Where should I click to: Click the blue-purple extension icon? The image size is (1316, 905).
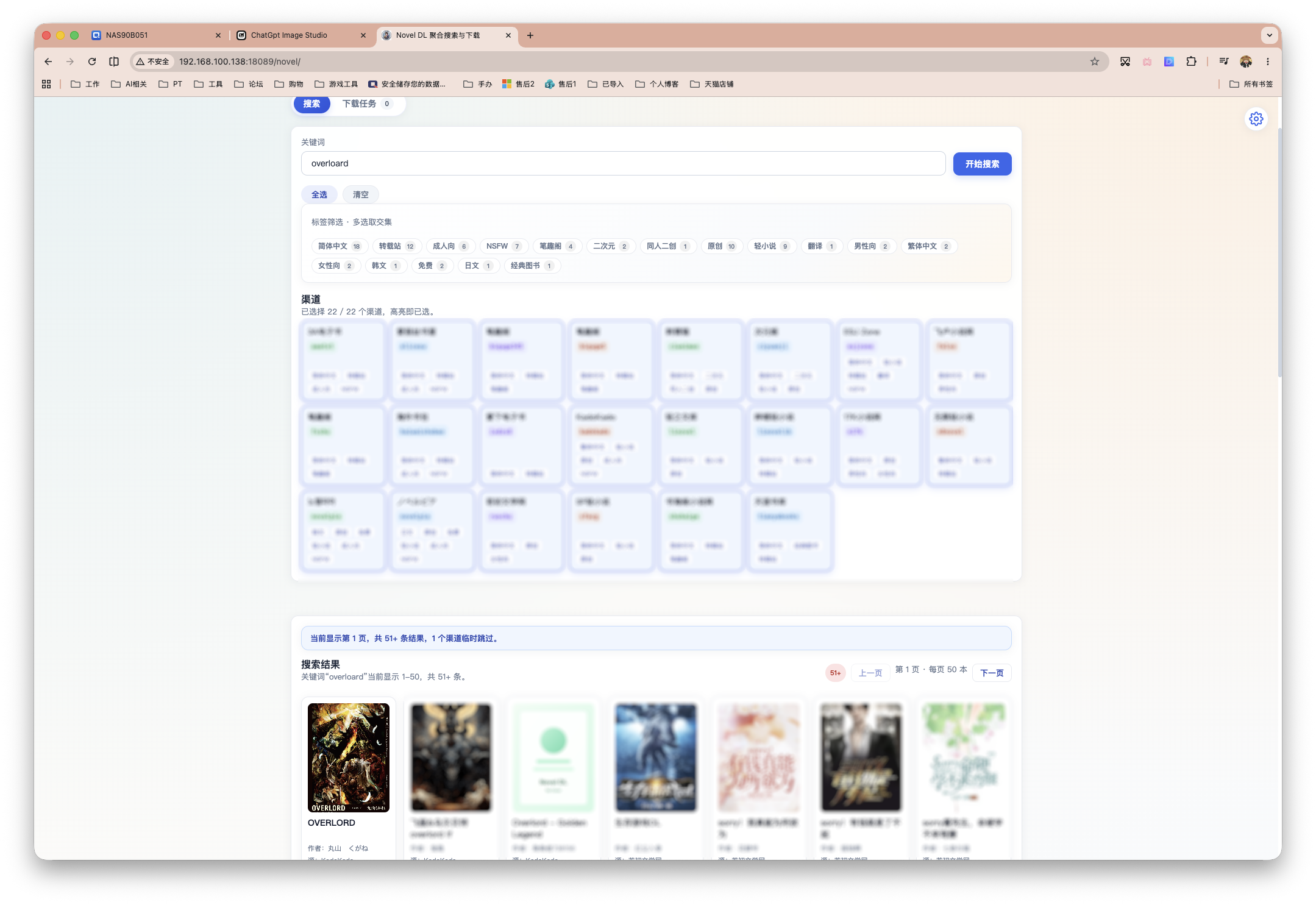pos(1169,62)
